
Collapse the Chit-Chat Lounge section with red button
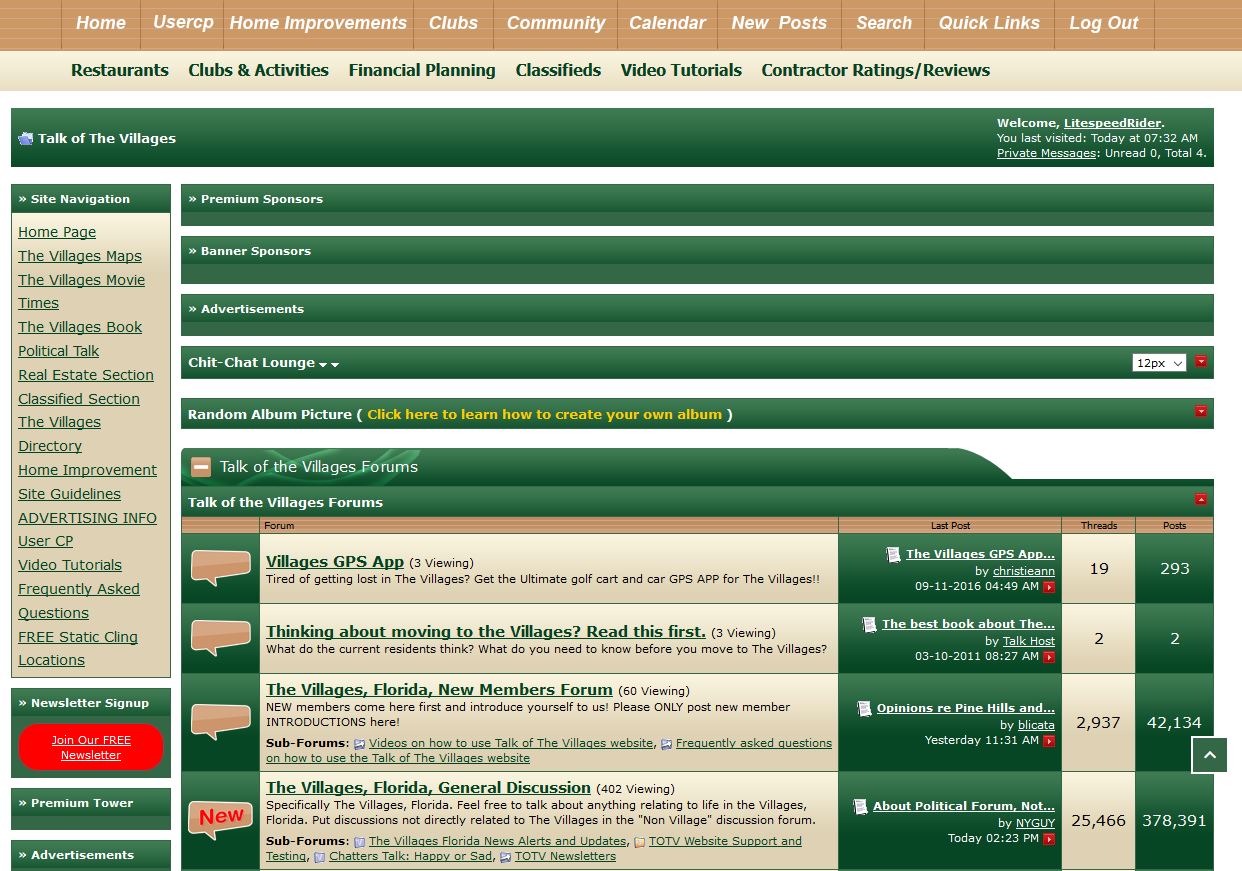coord(1201,362)
